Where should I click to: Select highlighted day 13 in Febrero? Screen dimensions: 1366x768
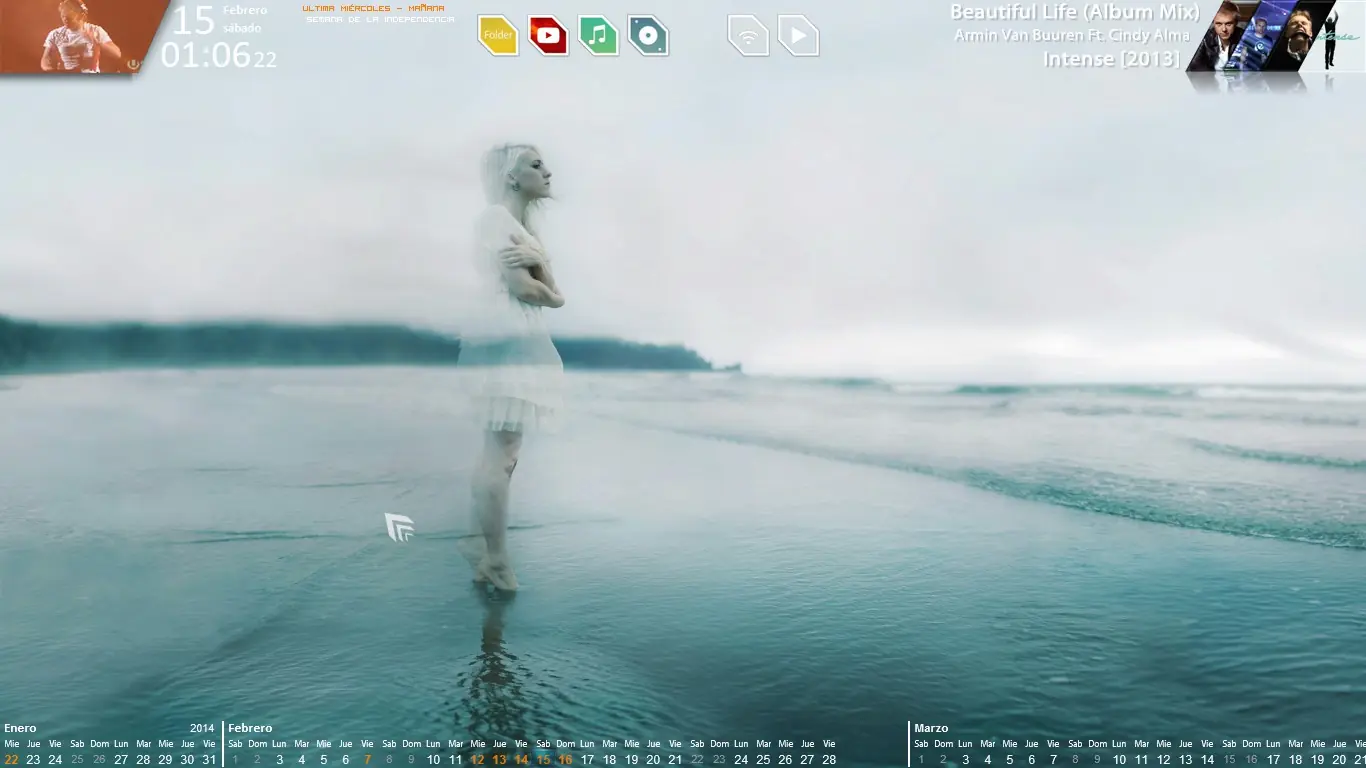click(499, 760)
